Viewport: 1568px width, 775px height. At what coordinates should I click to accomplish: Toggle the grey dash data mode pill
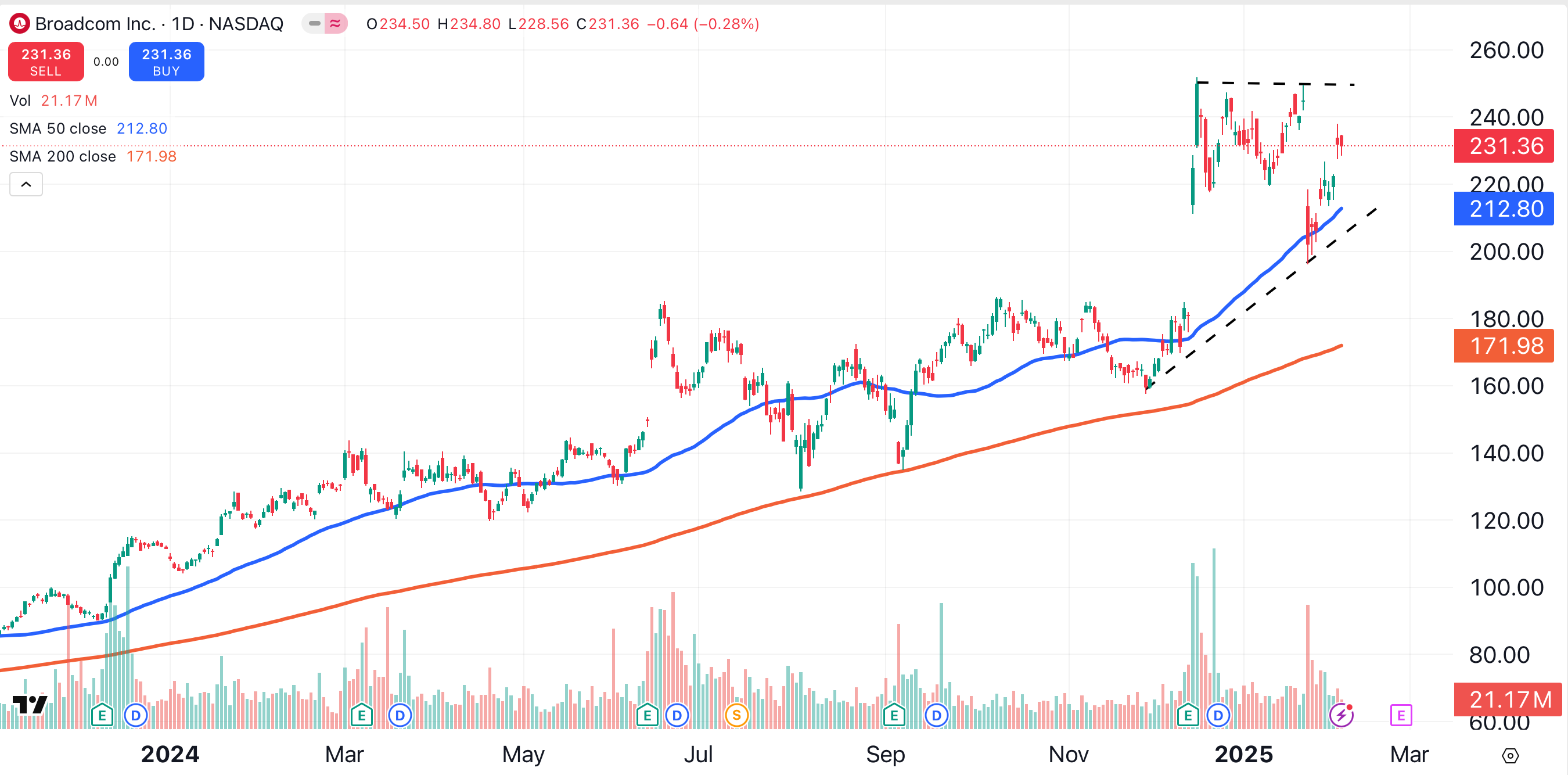coord(314,24)
